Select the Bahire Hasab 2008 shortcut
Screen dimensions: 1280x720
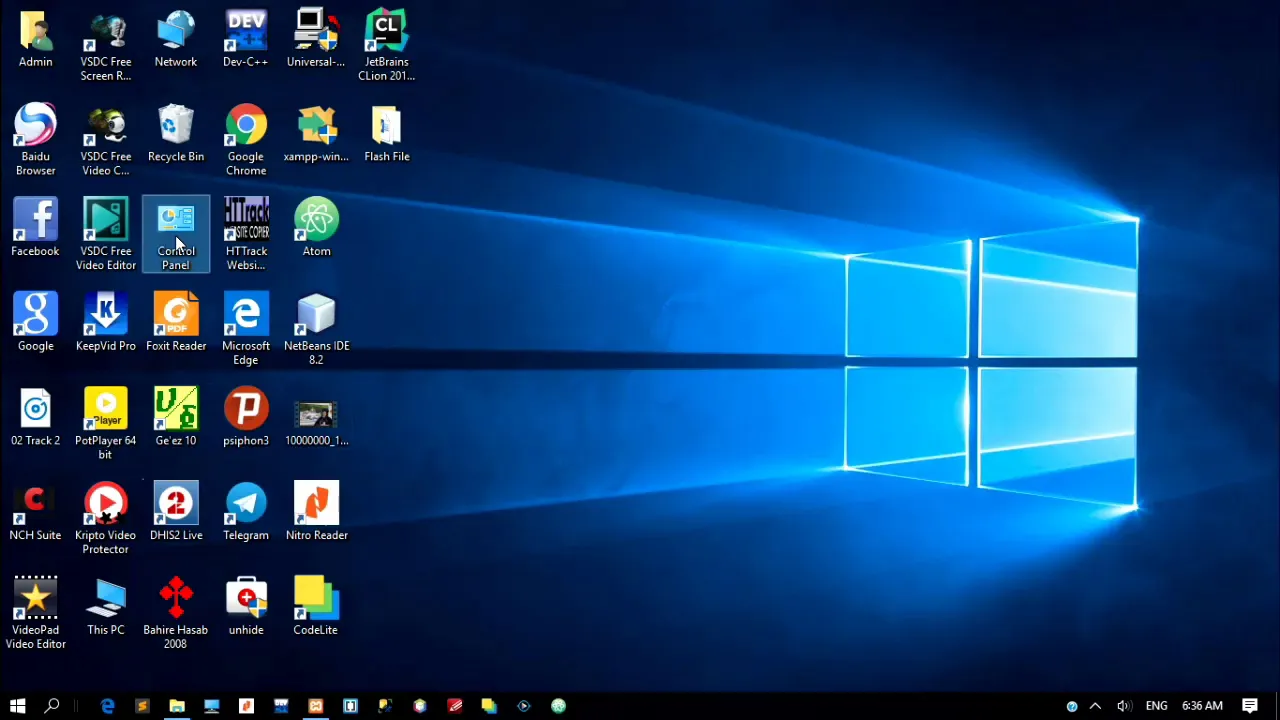(x=176, y=614)
